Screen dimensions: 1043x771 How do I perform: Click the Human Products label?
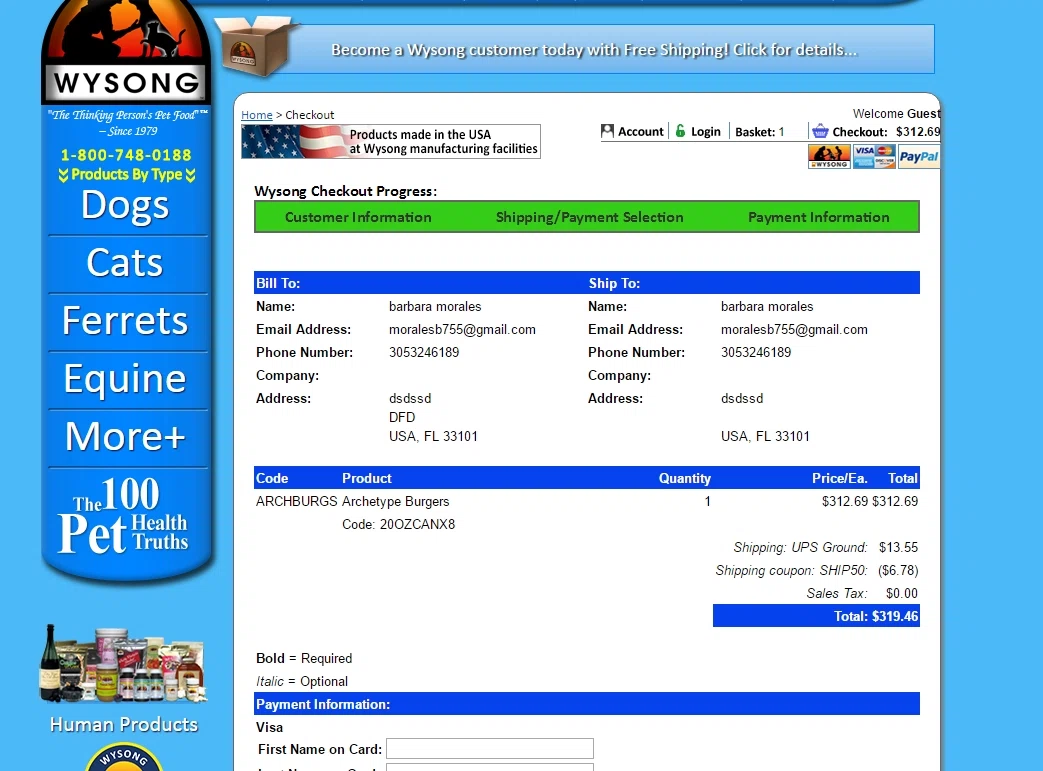(124, 724)
